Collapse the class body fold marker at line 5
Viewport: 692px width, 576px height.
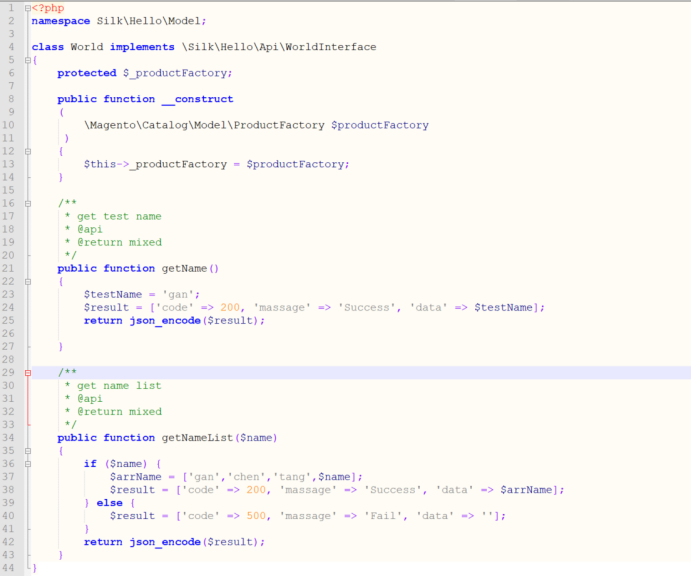tap(28, 60)
